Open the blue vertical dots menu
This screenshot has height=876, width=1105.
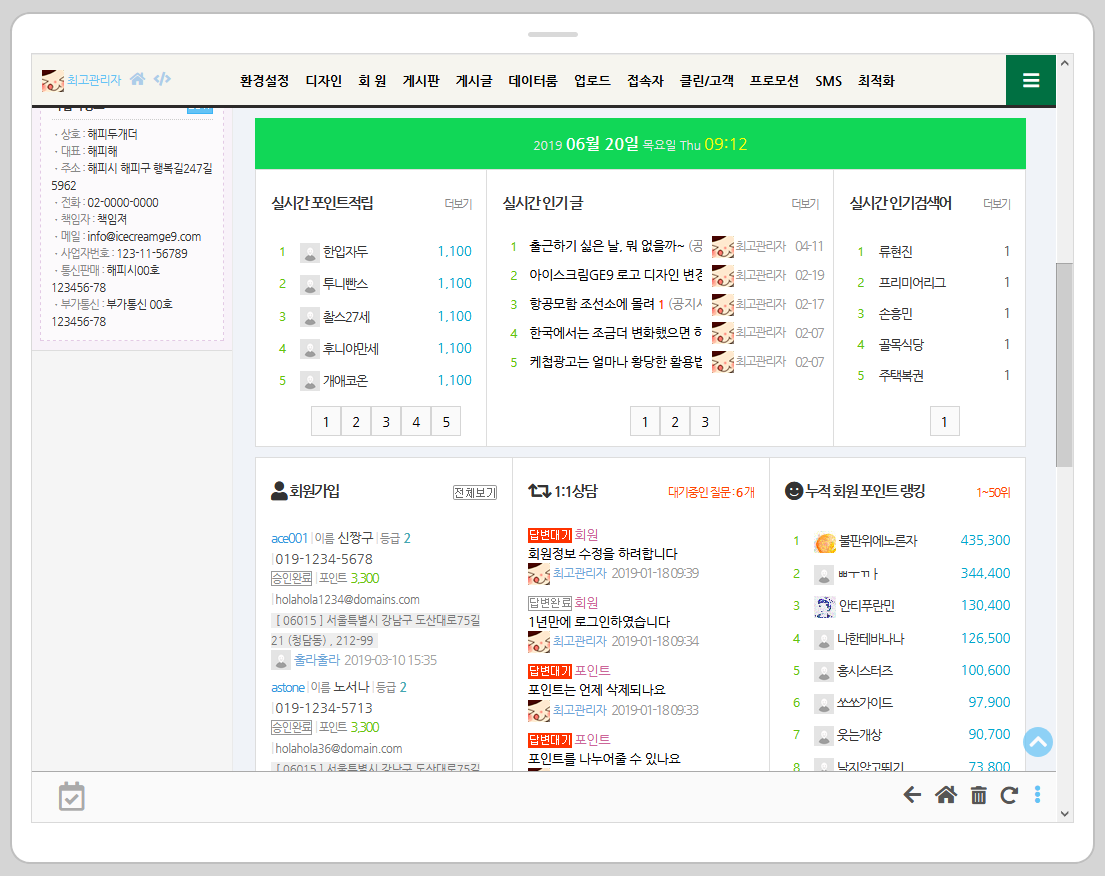pyautogui.click(x=1037, y=795)
